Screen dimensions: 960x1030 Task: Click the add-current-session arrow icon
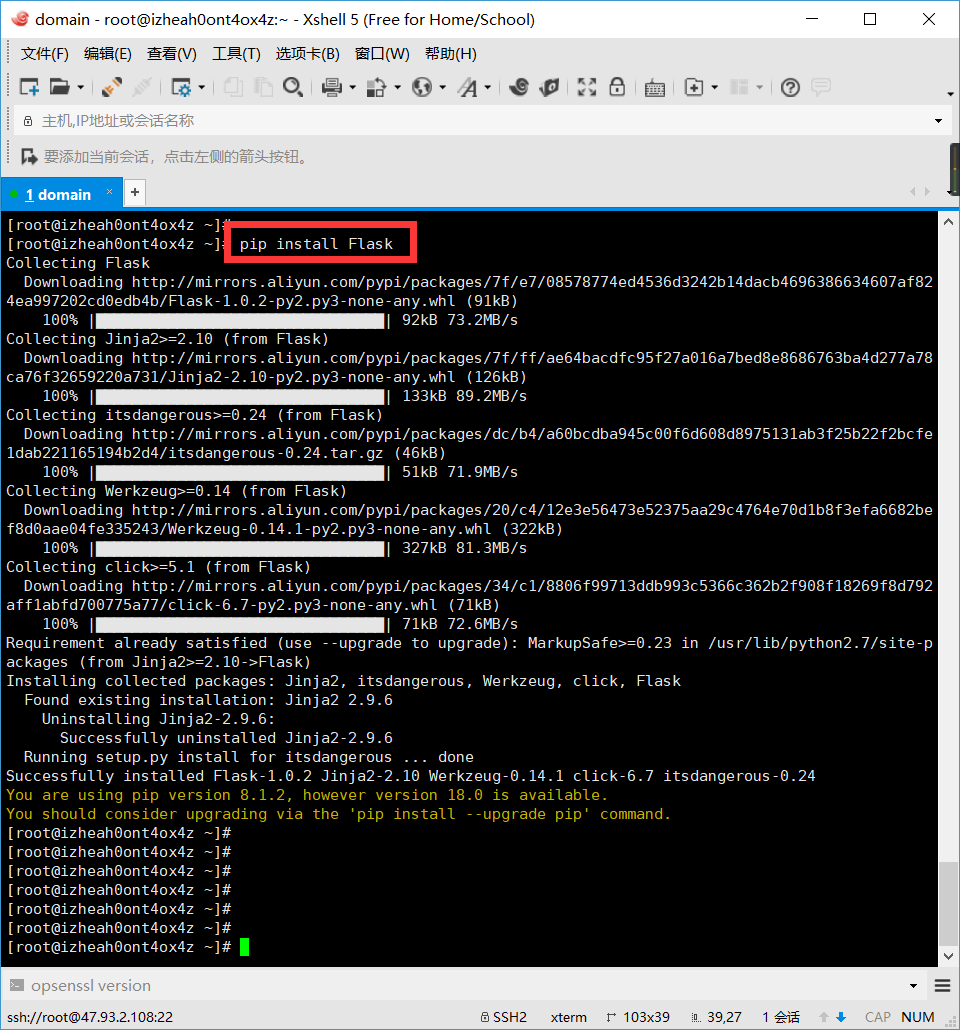tap(29, 156)
